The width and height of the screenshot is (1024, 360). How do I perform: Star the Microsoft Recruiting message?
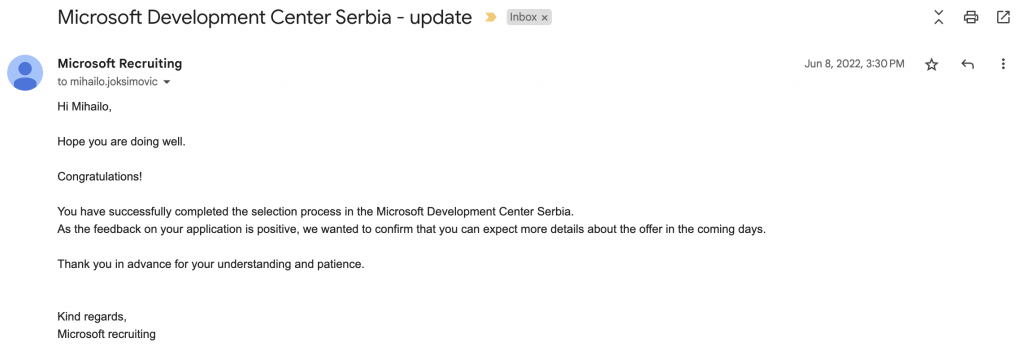point(931,64)
